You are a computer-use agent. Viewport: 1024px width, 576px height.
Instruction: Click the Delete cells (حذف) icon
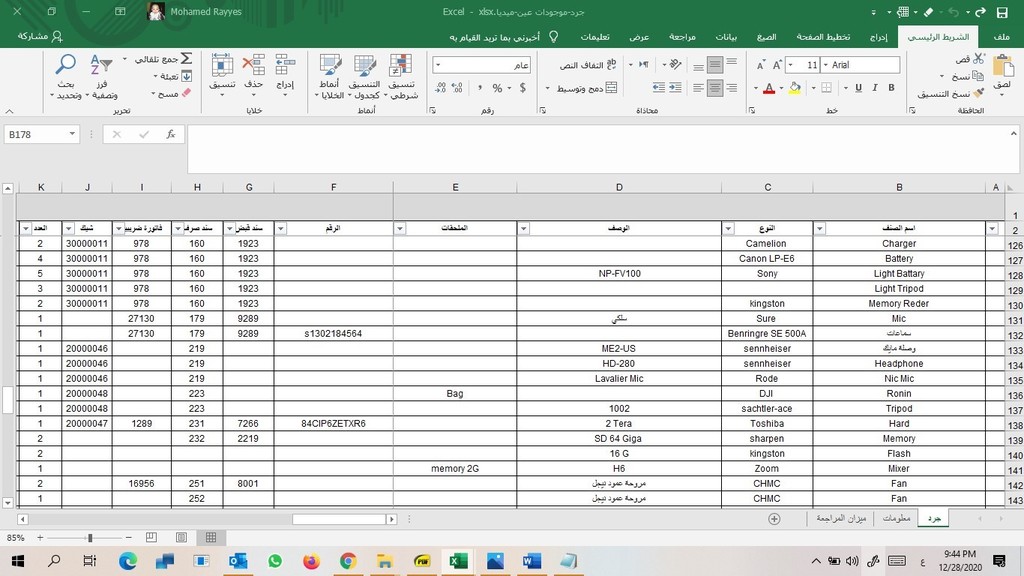(253, 65)
